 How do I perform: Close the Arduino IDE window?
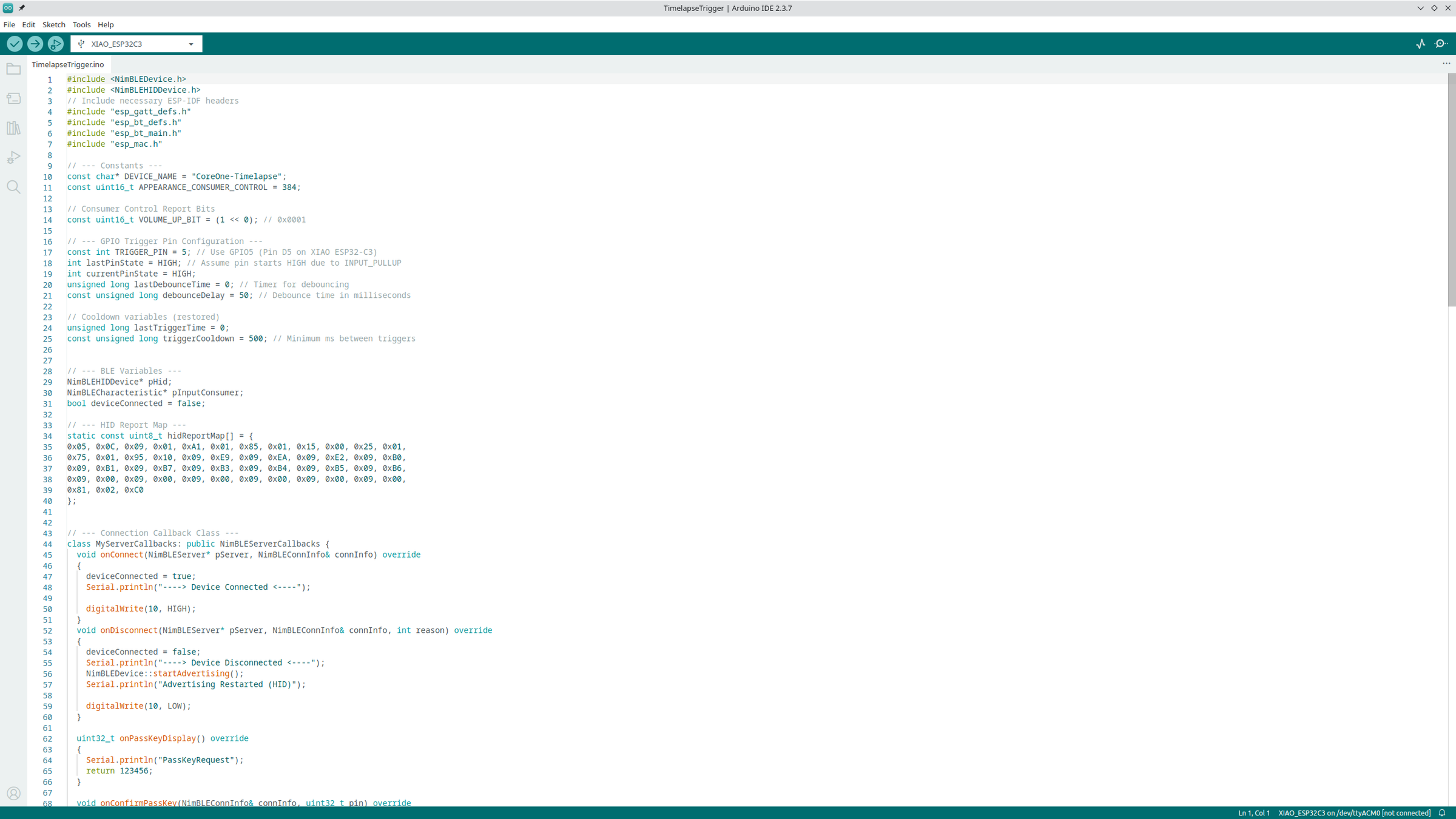tap(1448, 8)
